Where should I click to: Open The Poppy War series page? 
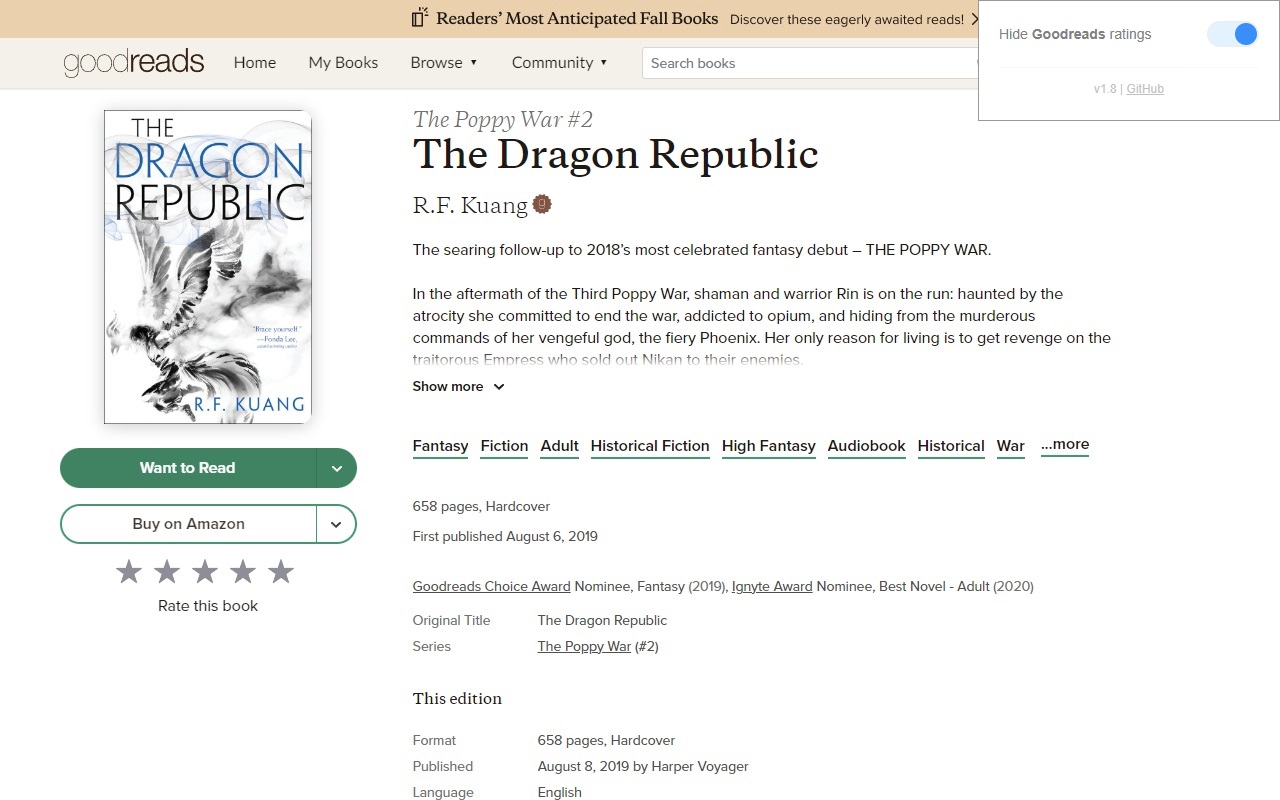coord(584,646)
